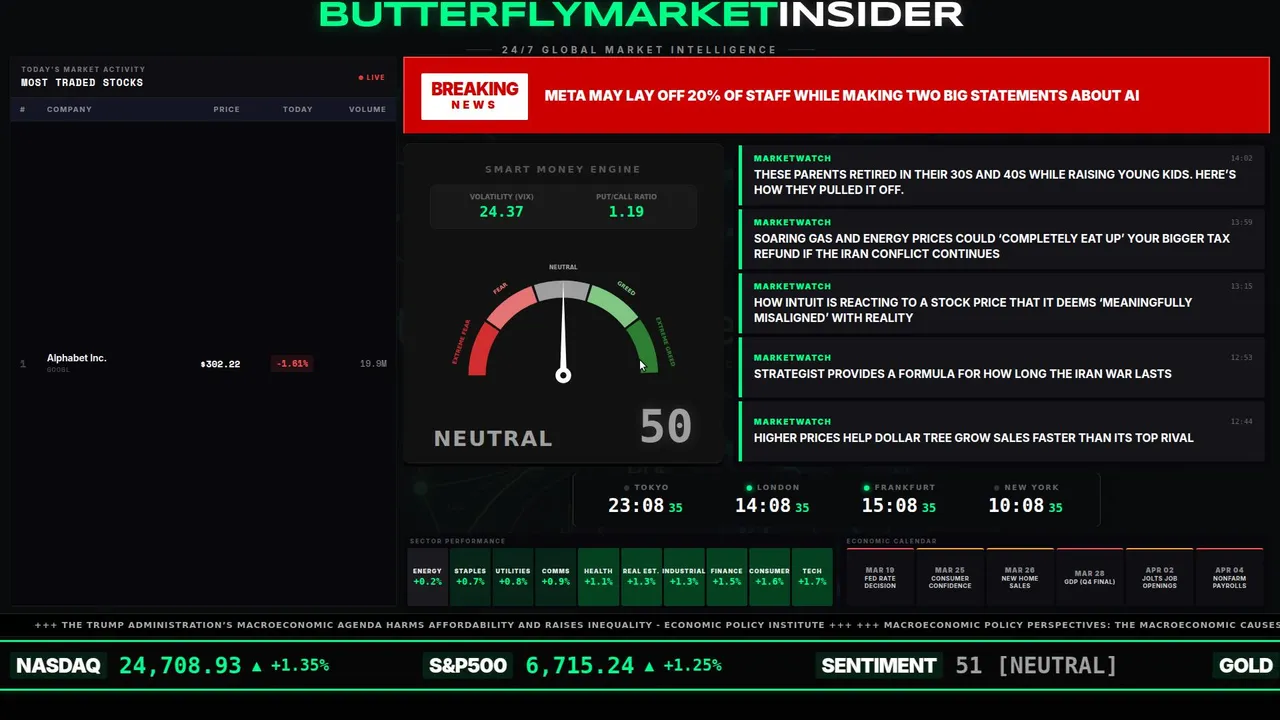Open the Mar 28 GDP (Q4 Final) event
1280x720 pixels.
click(1090, 577)
